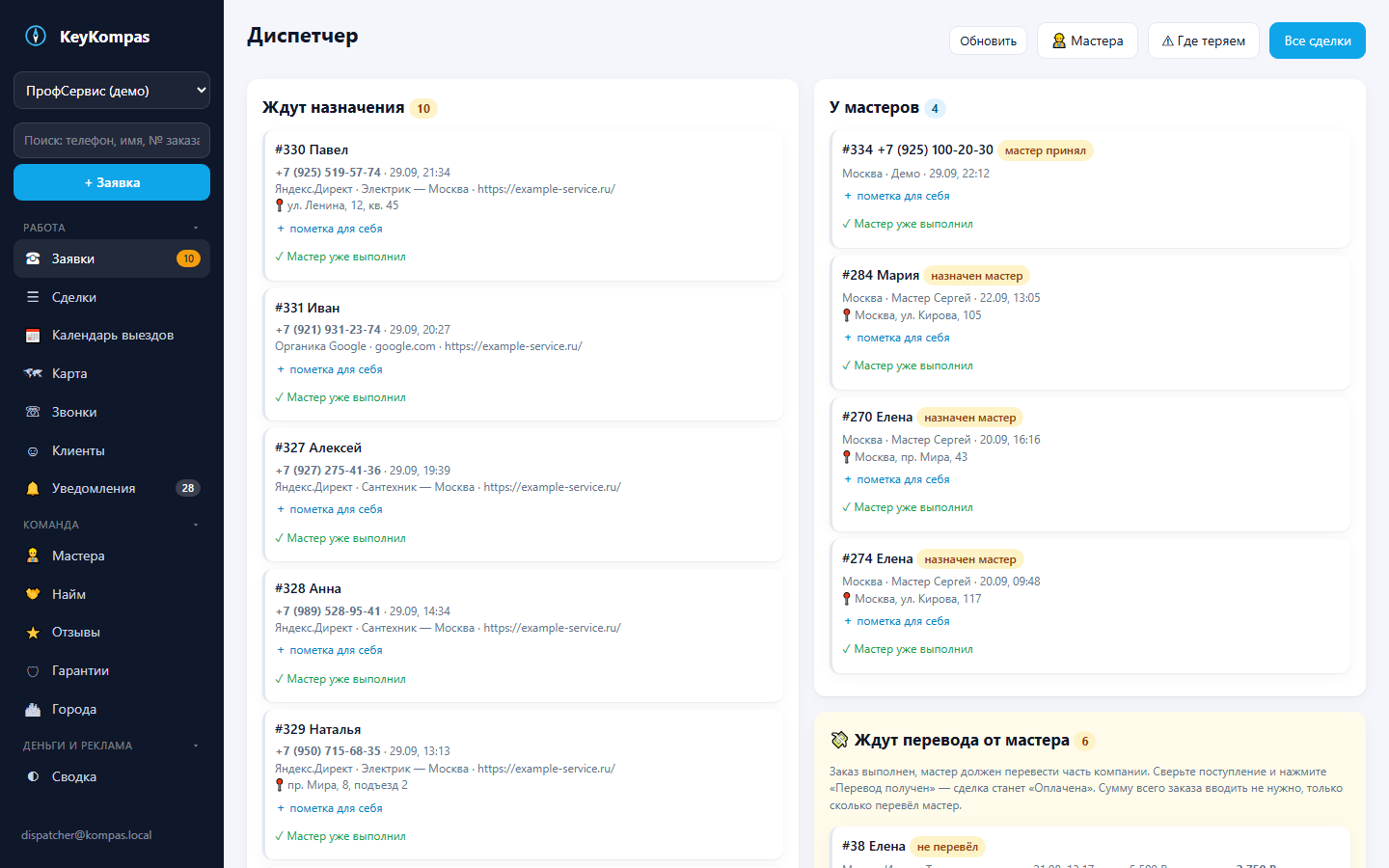The height and width of the screenshot is (868, 1389).
Task: Click the telephone icon beside Звонки
Action: point(33,412)
